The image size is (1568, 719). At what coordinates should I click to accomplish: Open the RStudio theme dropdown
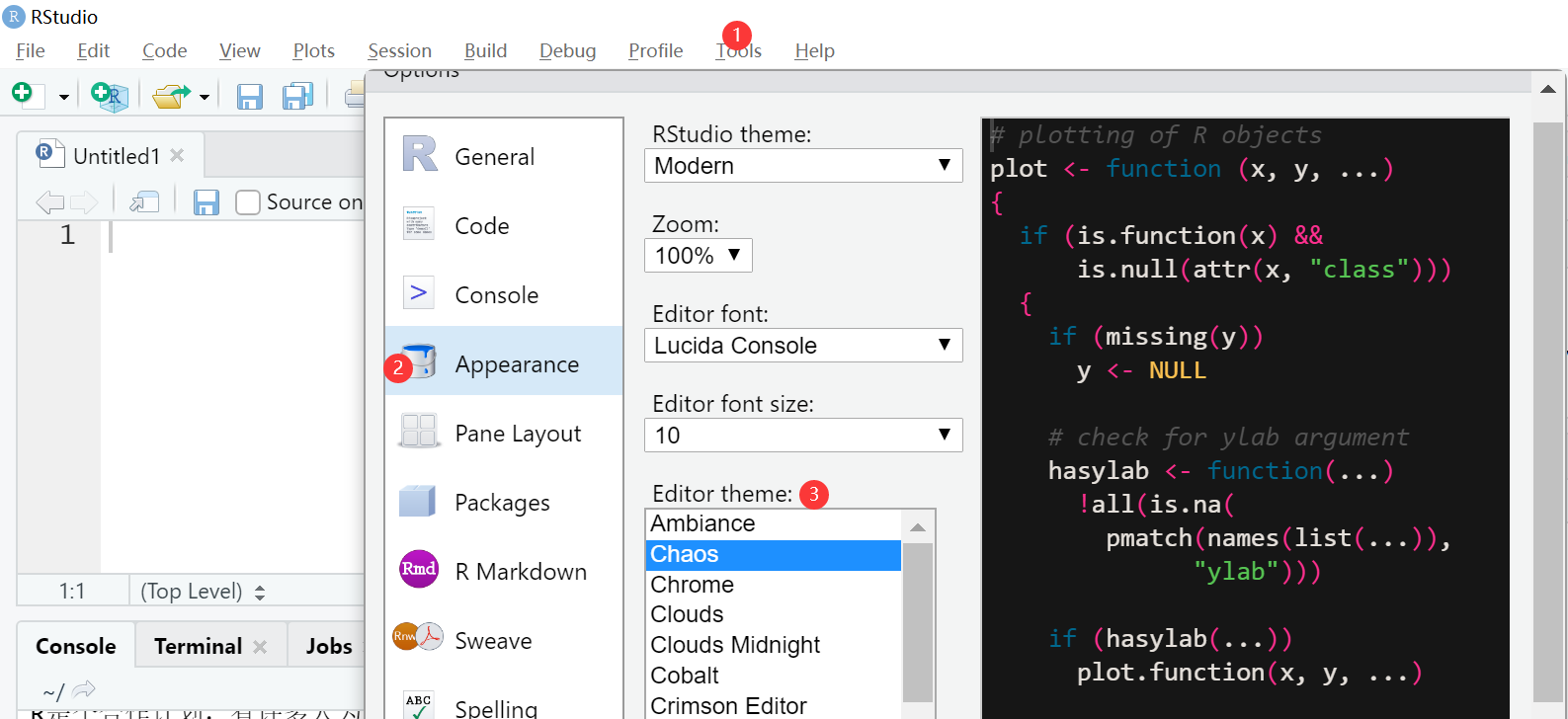[x=803, y=165]
